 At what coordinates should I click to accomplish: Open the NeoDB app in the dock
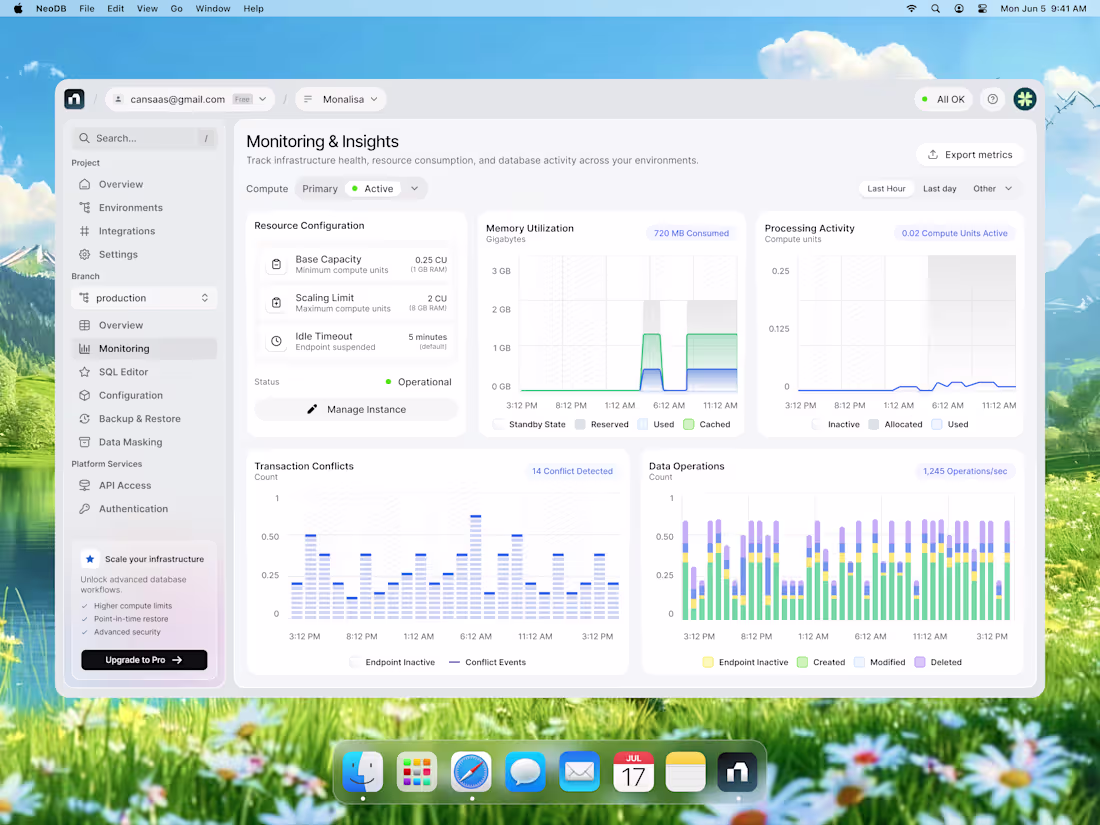pyautogui.click(x=737, y=772)
